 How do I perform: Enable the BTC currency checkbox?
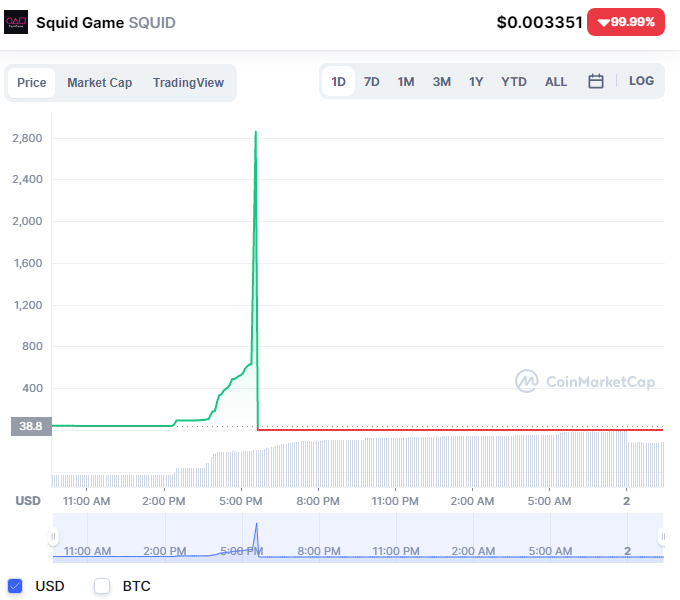[x=102, y=586]
